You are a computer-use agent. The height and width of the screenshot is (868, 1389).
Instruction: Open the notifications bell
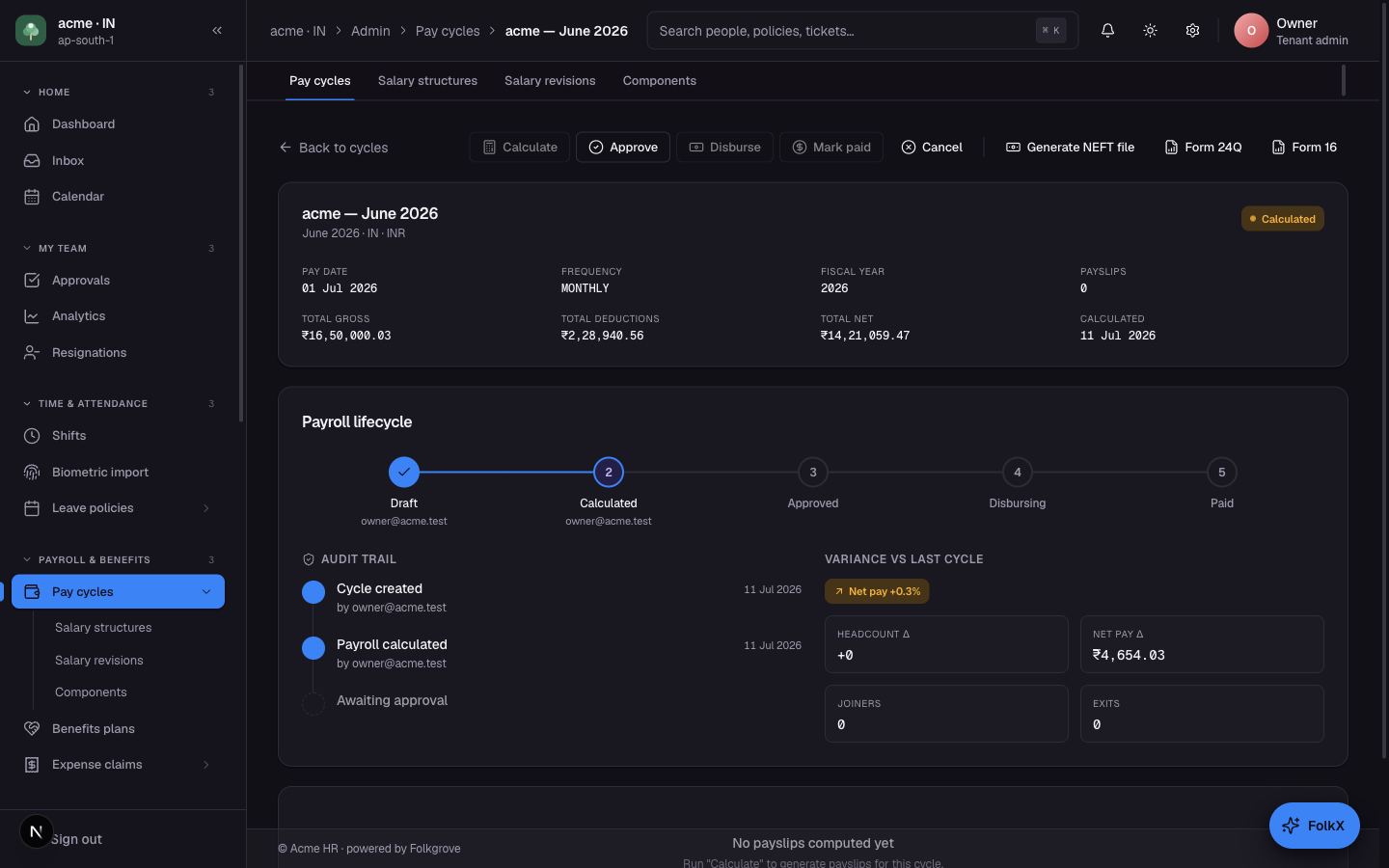pos(1107,31)
